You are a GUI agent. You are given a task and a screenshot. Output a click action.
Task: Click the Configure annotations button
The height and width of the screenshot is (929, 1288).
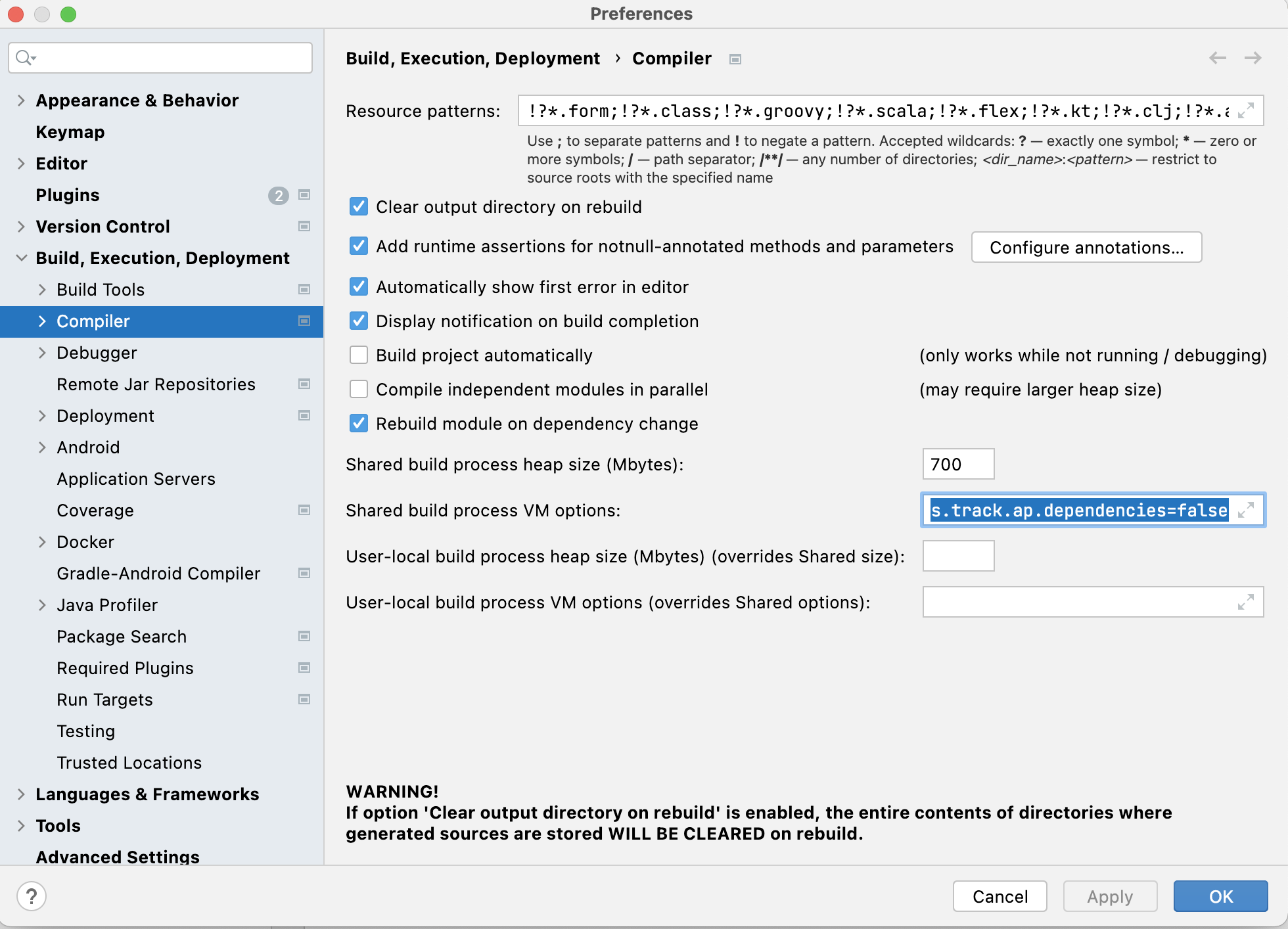pos(1086,248)
